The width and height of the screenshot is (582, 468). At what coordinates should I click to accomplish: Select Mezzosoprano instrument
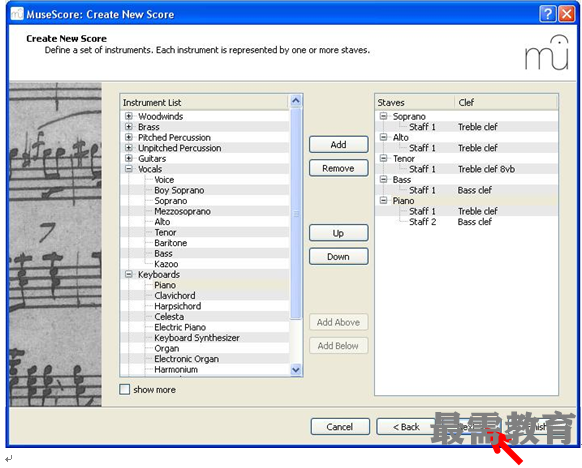182,211
